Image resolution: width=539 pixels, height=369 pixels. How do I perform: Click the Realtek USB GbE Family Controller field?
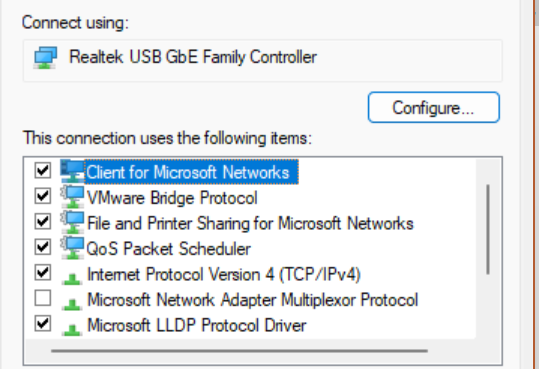pos(263,61)
